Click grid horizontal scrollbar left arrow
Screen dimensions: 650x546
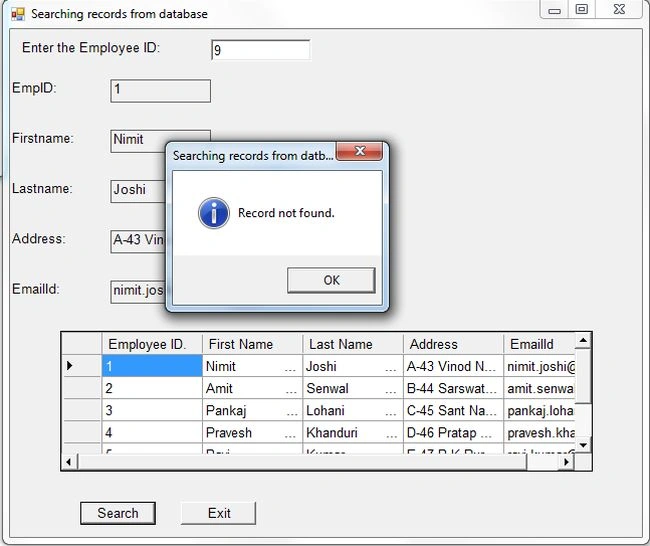(69, 461)
